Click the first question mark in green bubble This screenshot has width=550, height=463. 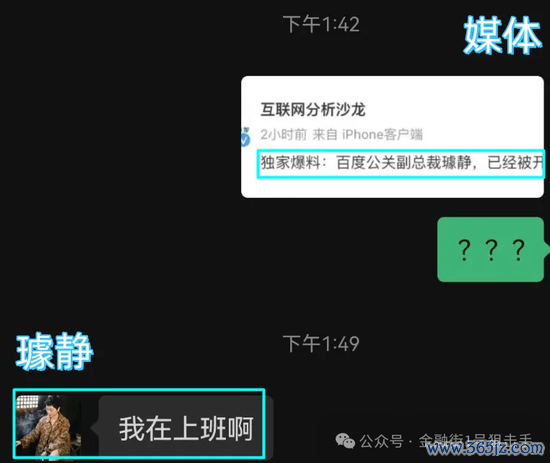(464, 250)
